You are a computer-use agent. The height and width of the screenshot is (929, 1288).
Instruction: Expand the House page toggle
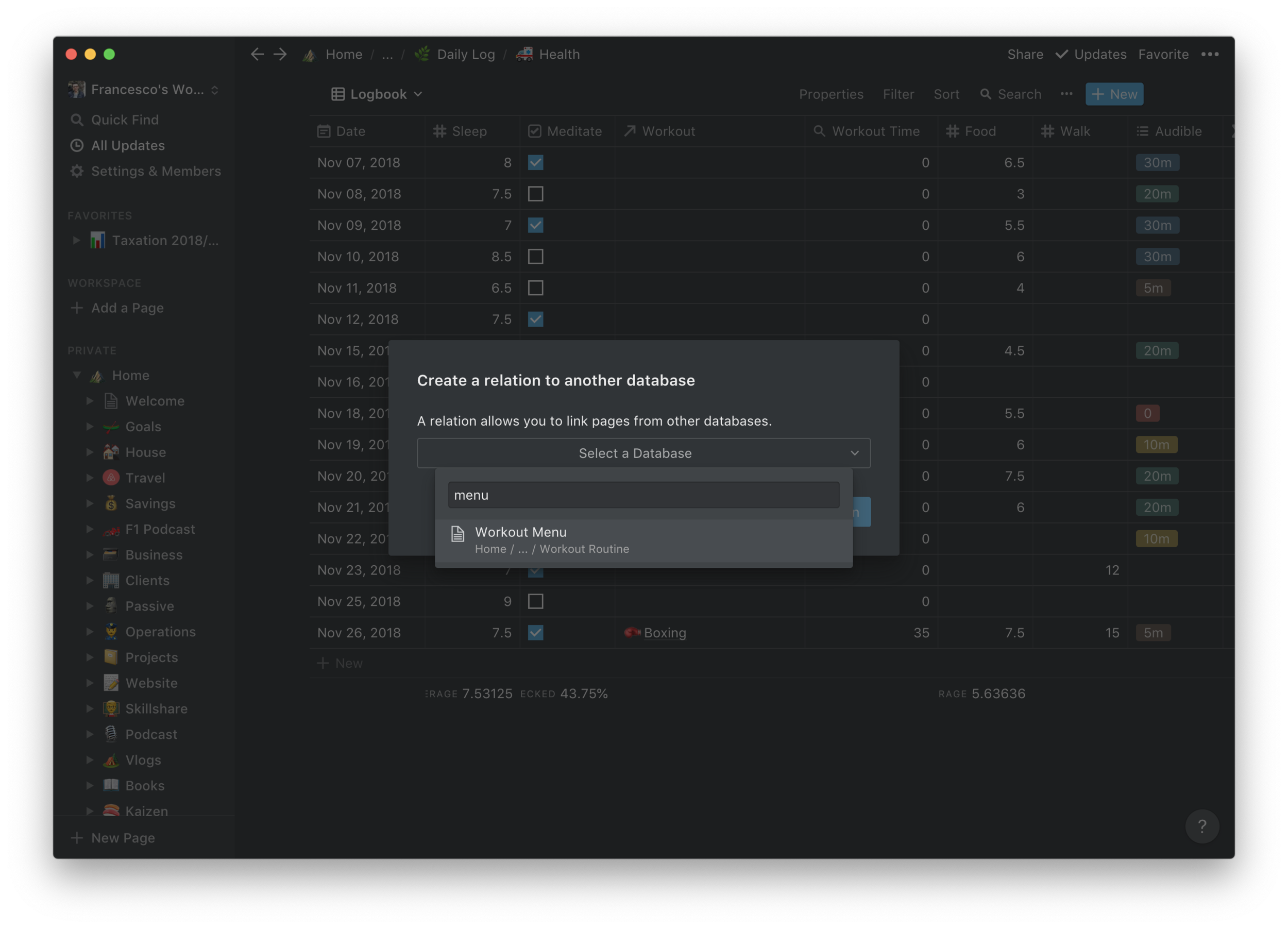pyautogui.click(x=90, y=452)
